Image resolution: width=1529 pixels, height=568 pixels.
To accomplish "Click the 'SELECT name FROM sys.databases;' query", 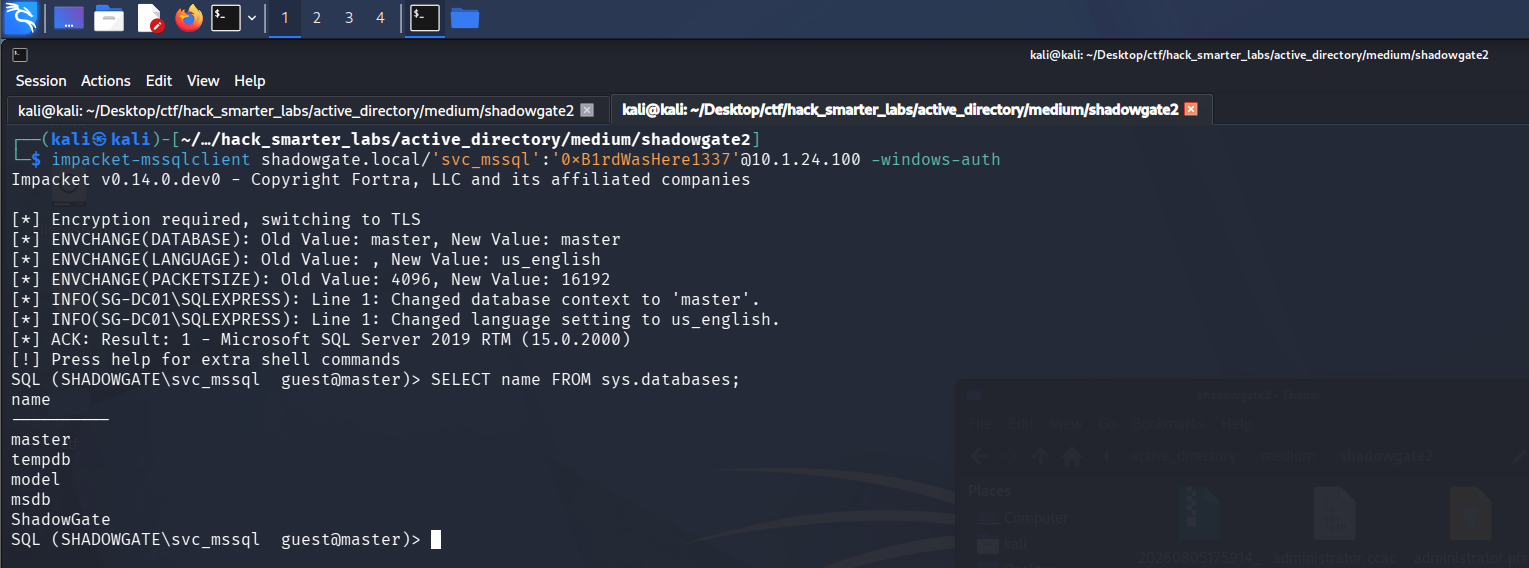I will click(x=585, y=380).
